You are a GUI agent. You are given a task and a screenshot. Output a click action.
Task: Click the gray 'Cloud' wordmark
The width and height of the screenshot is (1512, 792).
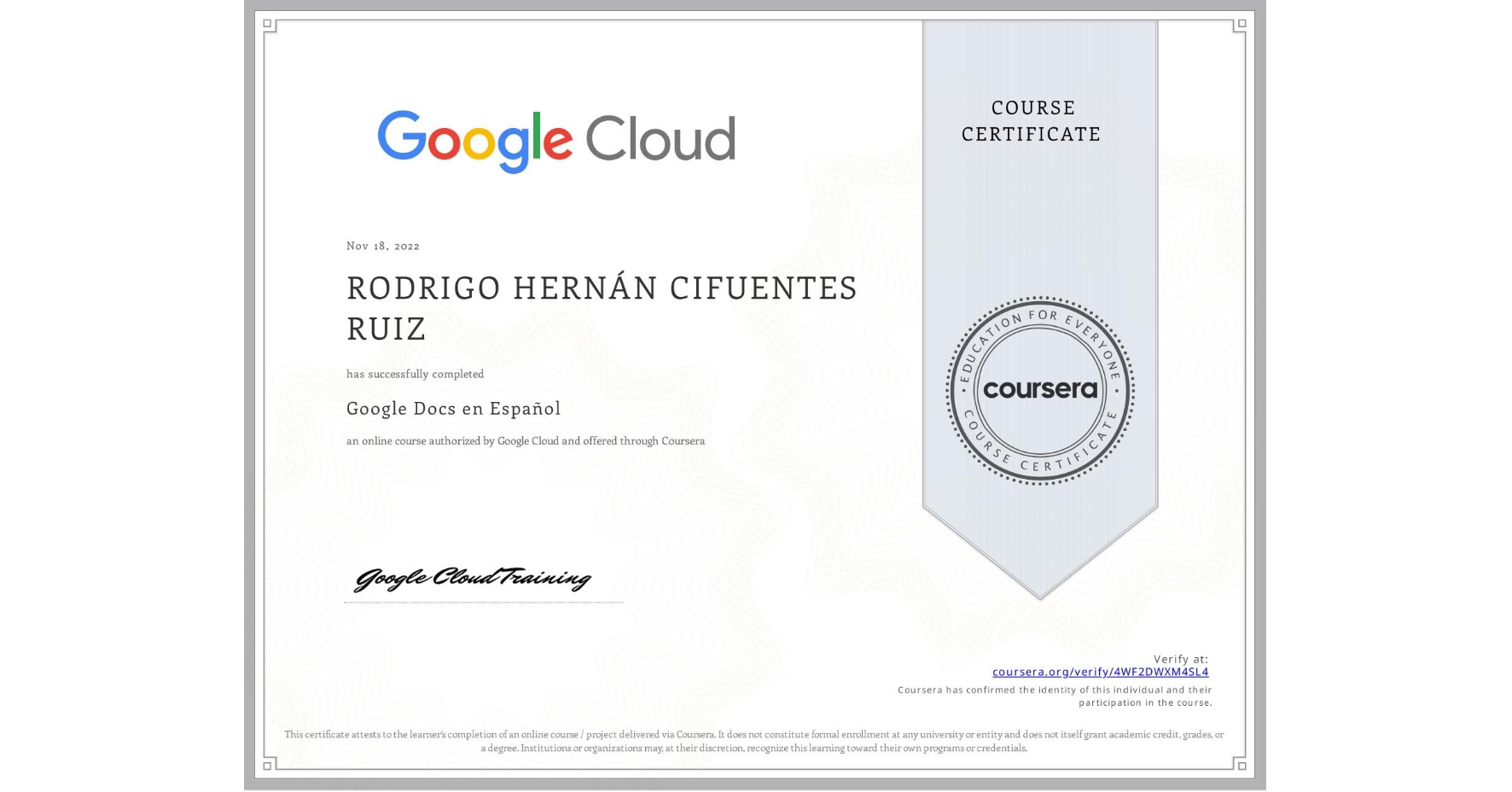point(661,137)
